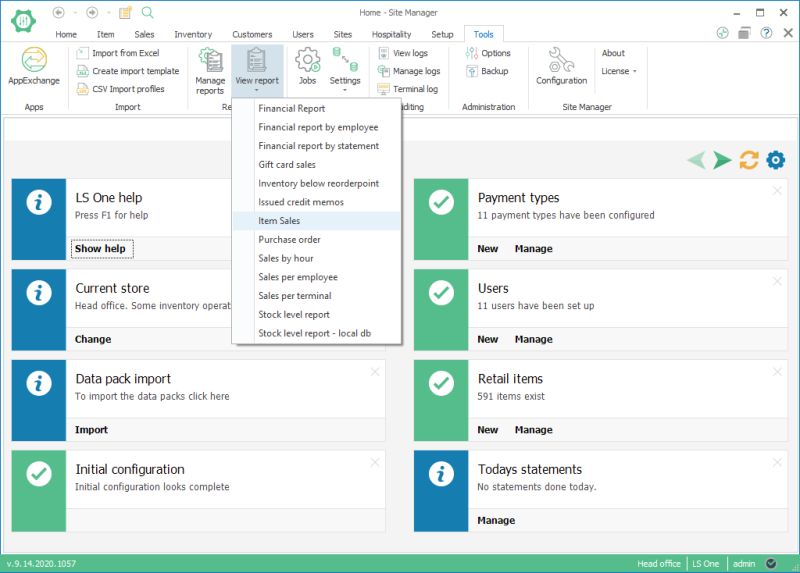Click Manage under Payment types

pos(533,249)
